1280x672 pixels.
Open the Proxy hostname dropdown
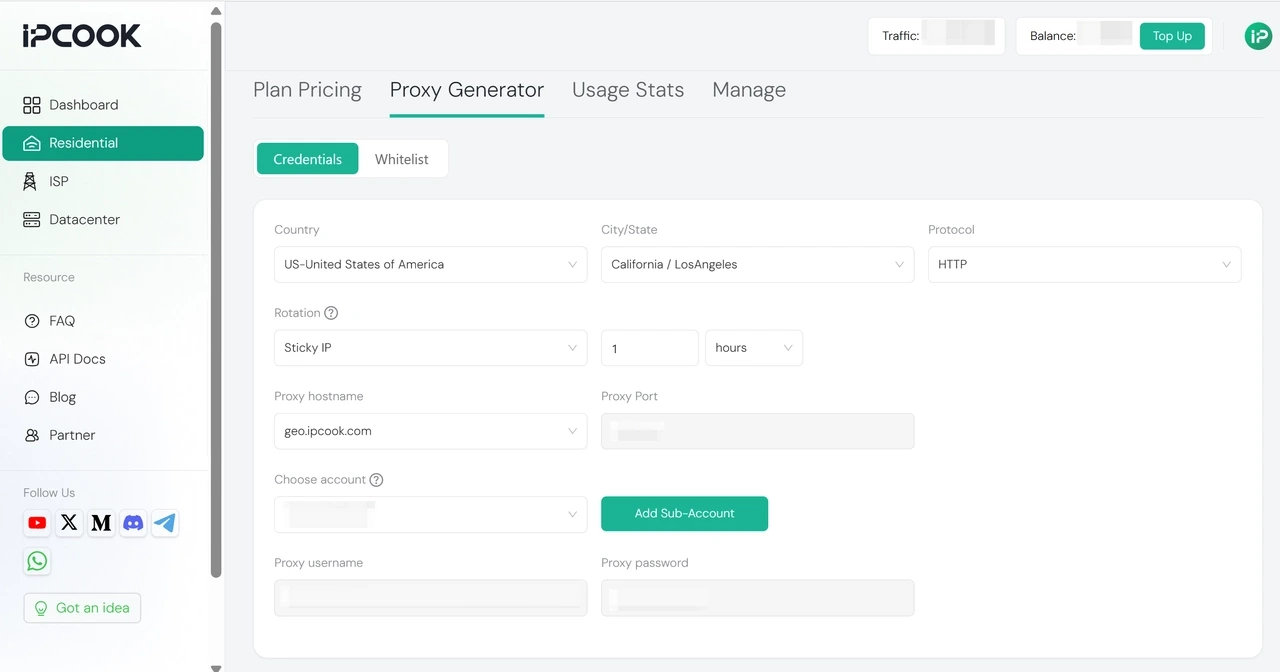(x=431, y=431)
